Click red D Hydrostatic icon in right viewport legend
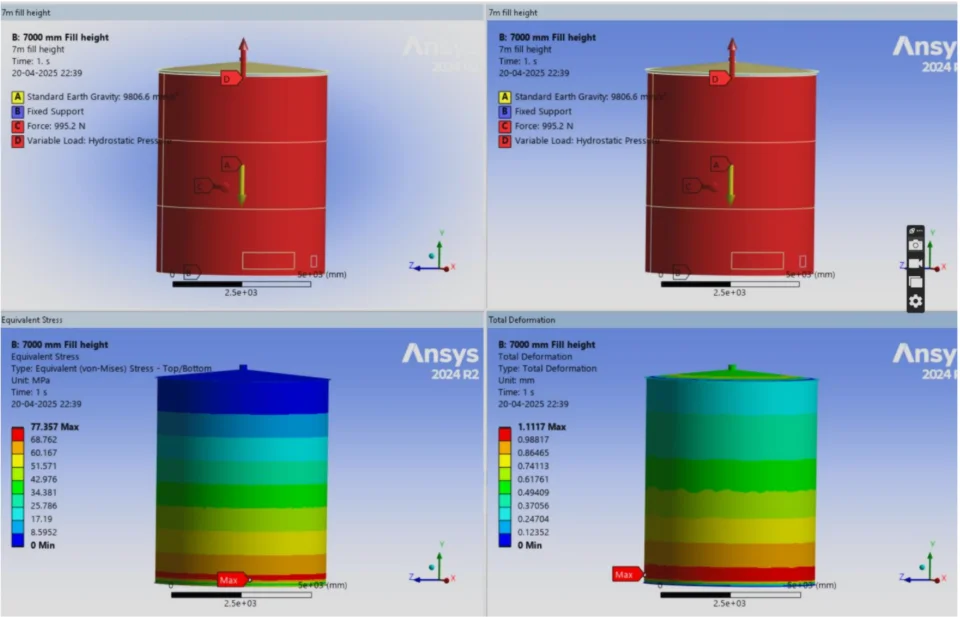This screenshot has height=617, width=960. [x=504, y=141]
